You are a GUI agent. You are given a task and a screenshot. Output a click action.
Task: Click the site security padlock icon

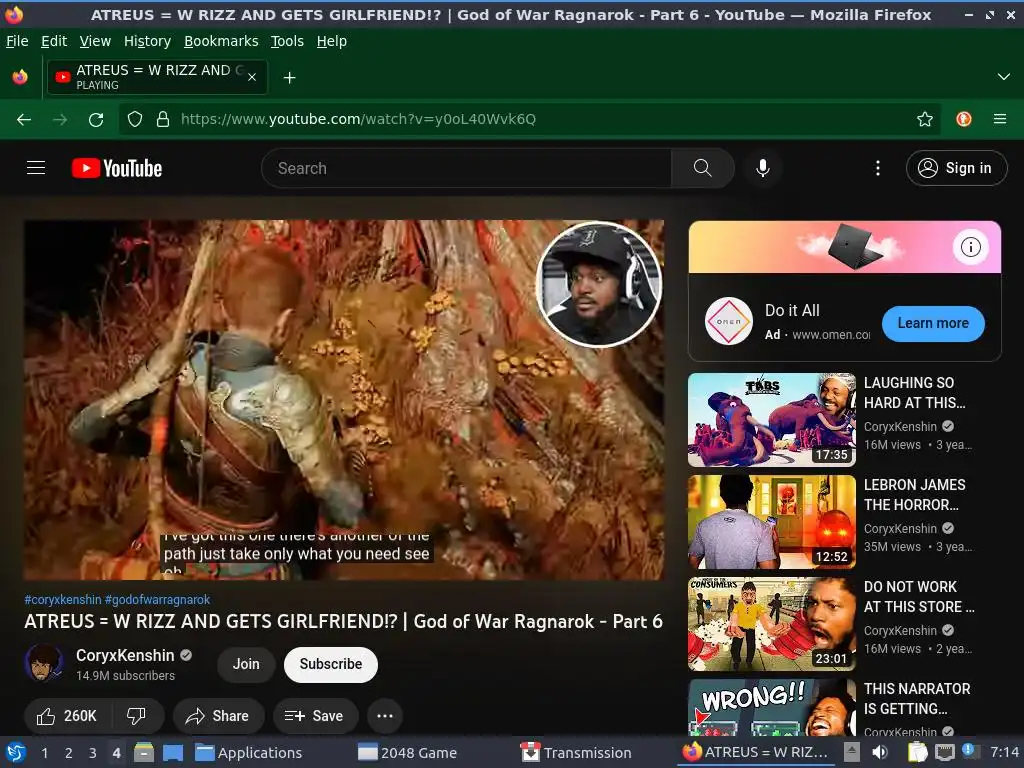click(163, 119)
